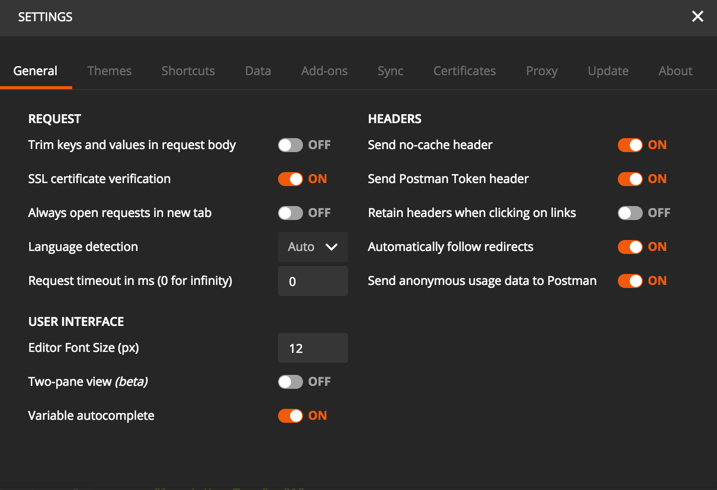The width and height of the screenshot is (717, 490).
Task: Enable the Two-pane view beta switch
Action: [290, 382]
